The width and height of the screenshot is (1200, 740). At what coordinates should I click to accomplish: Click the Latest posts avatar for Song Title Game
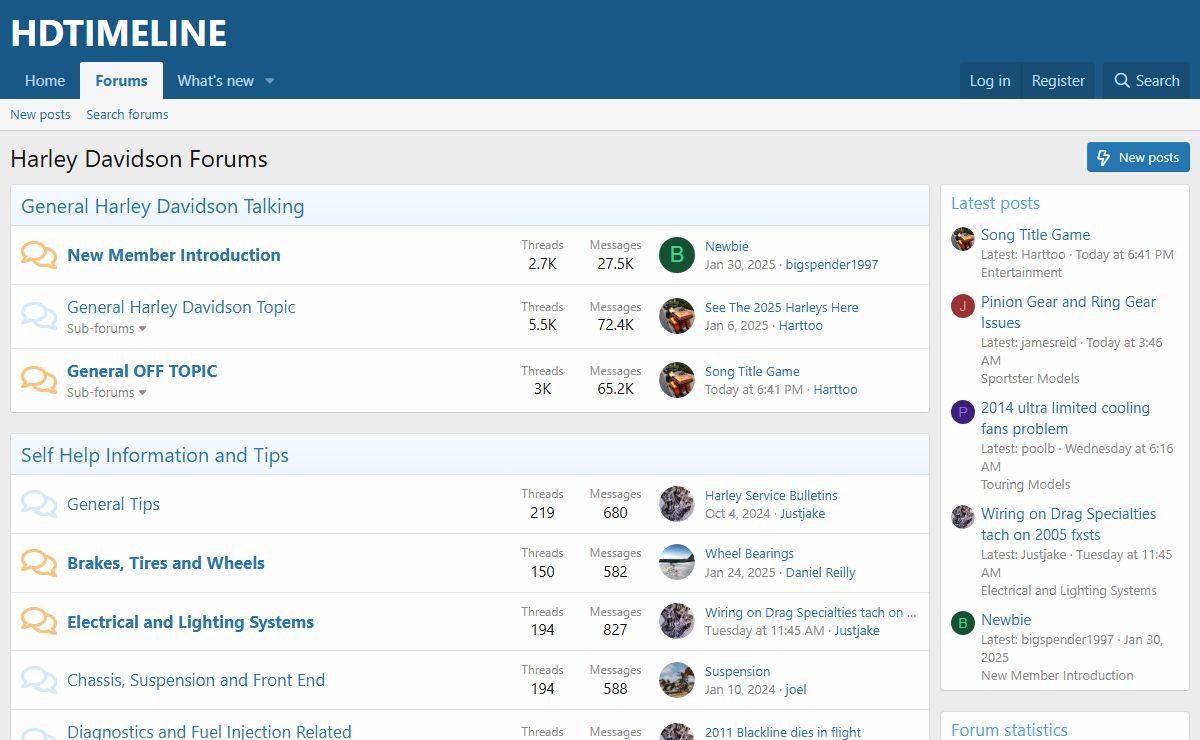pos(963,239)
